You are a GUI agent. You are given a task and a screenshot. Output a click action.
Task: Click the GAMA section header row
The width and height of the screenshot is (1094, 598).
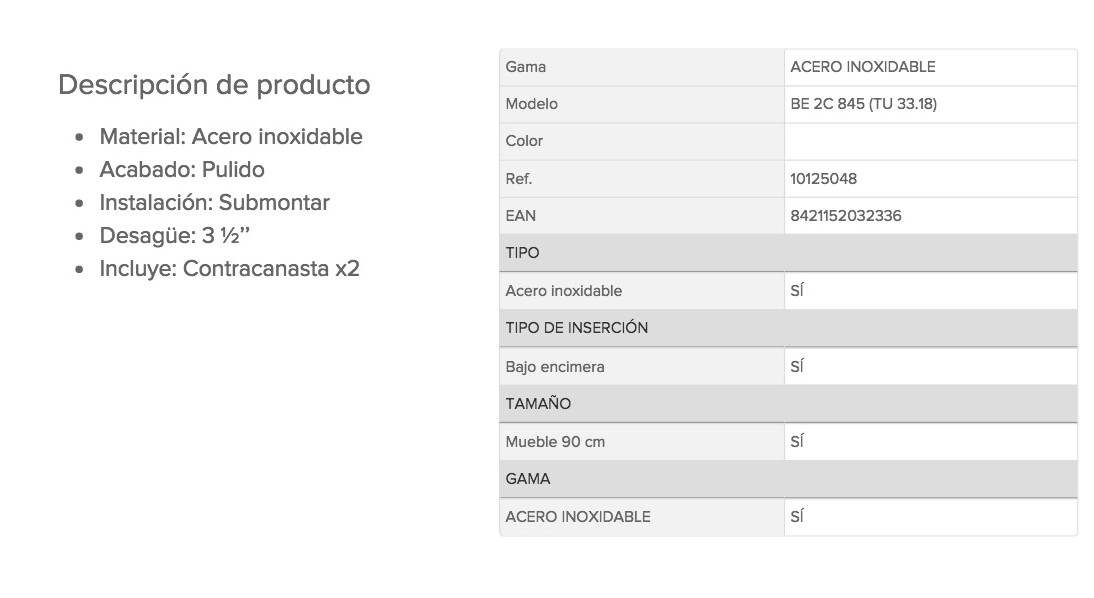[788, 479]
